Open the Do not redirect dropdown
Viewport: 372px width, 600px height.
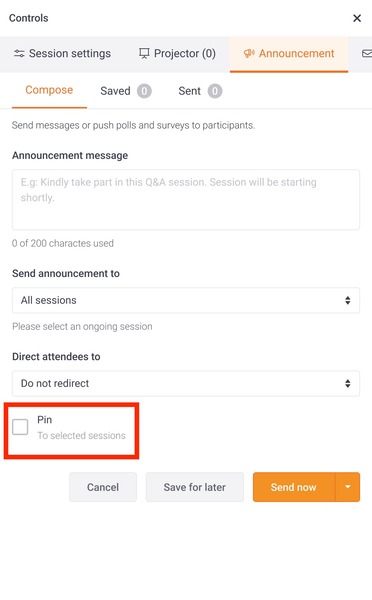point(186,383)
